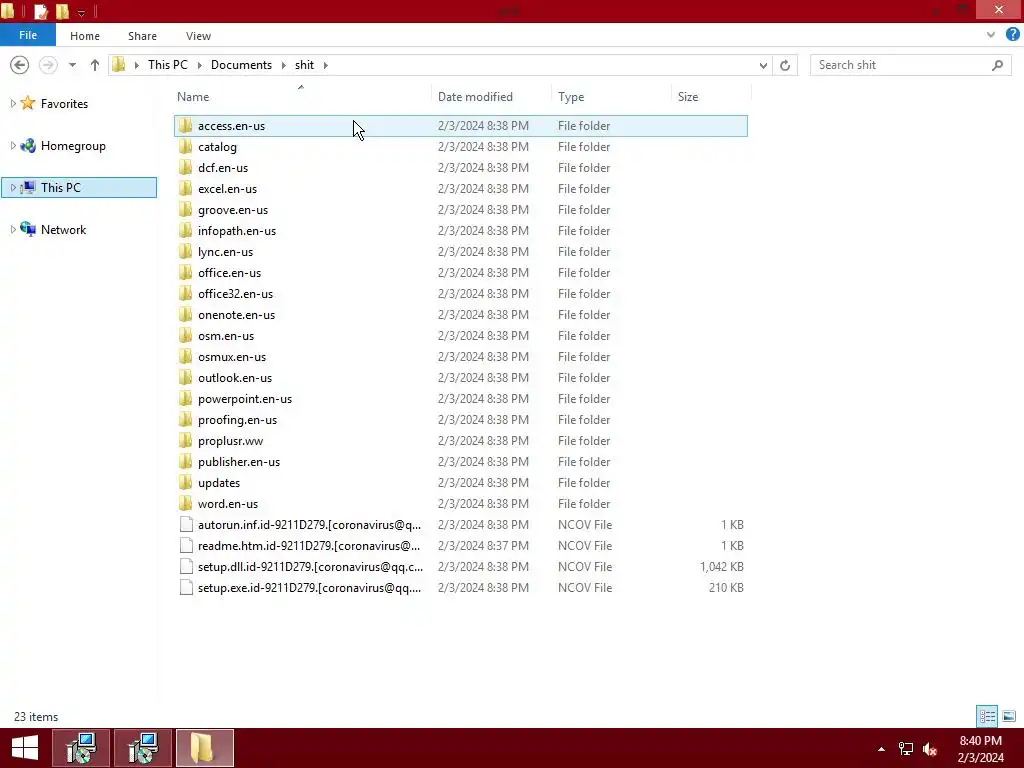
Task: Sort by the Type column header
Action: [x=611, y=97]
